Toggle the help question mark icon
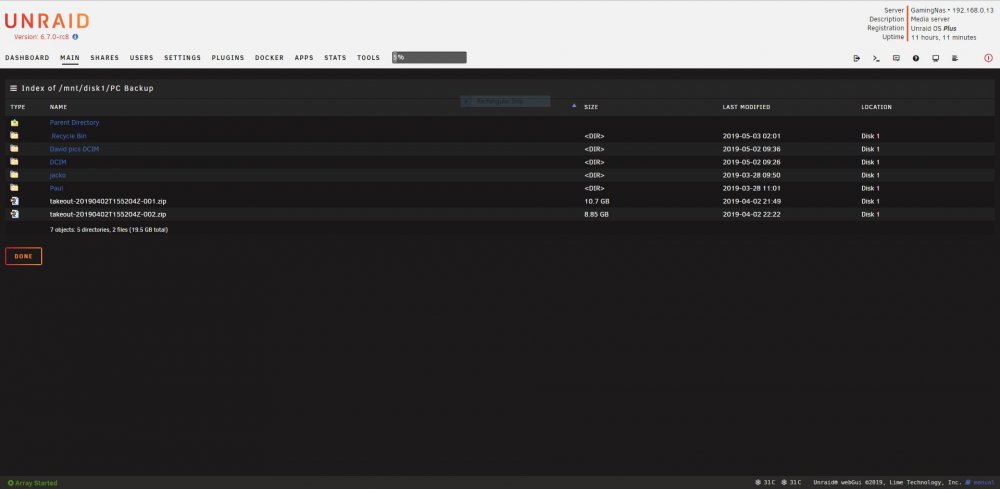 pos(916,58)
